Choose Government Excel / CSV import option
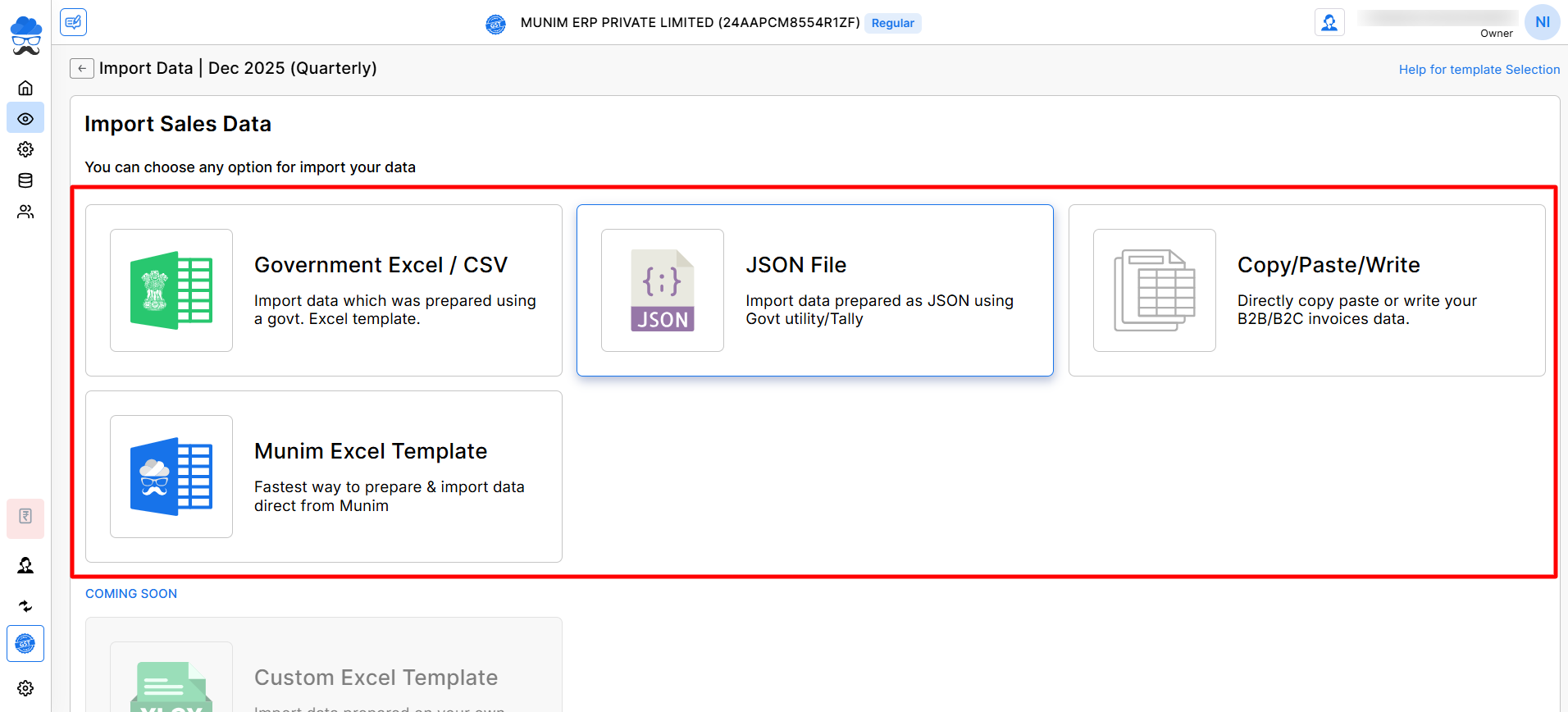Viewport: 1568px width, 712px height. coord(324,290)
